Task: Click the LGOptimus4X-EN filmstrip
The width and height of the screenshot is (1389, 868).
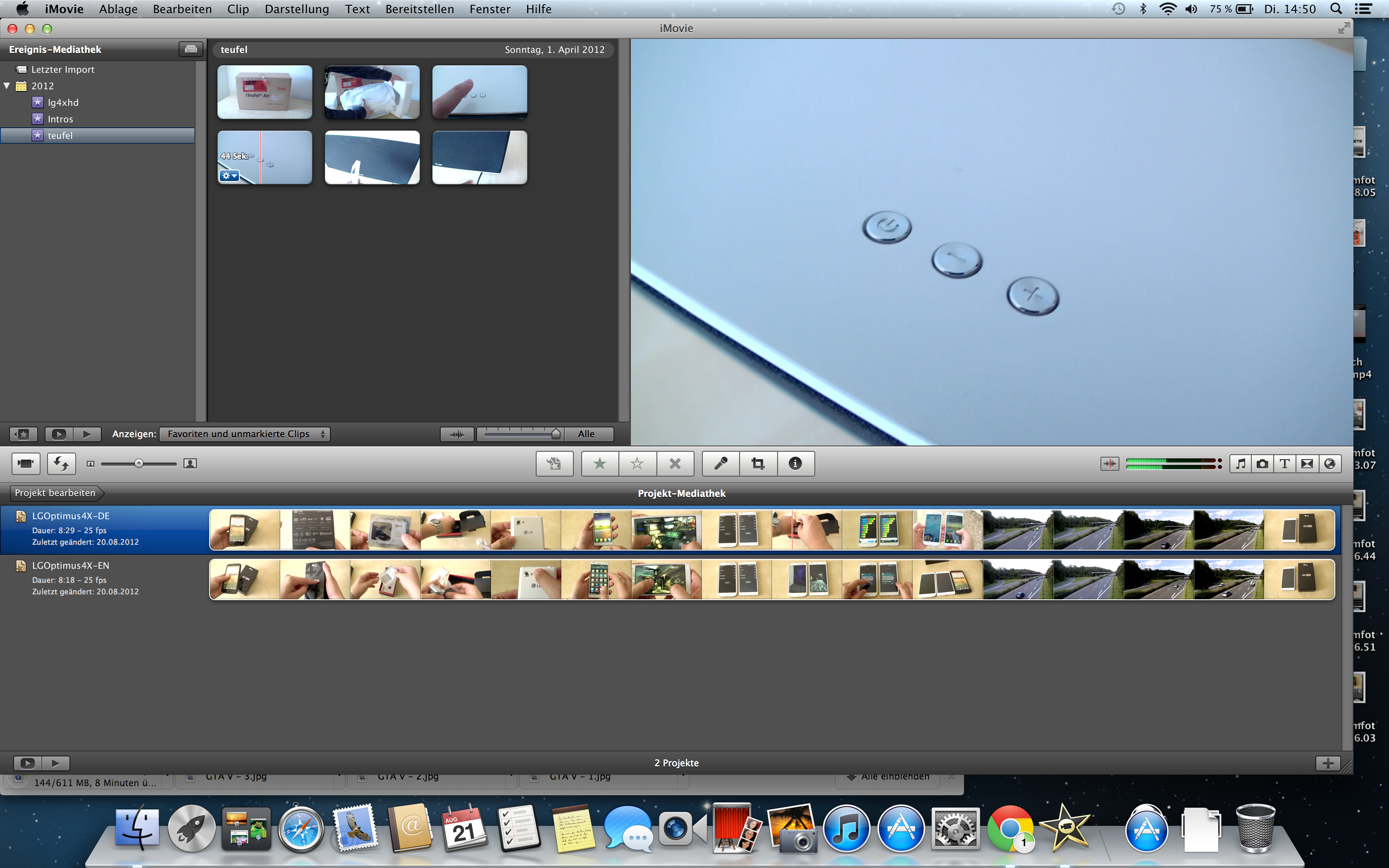Action: coord(772,579)
